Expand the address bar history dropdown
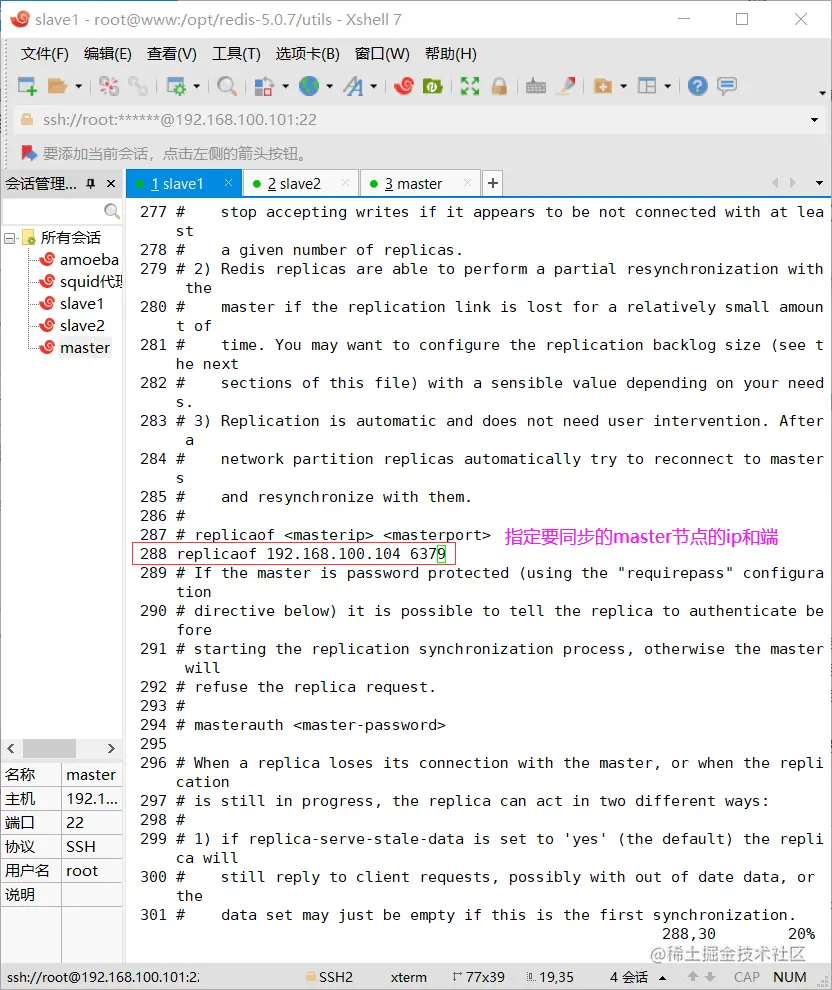Image resolution: width=832 pixels, height=990 pixels. (x=814, y=120)
